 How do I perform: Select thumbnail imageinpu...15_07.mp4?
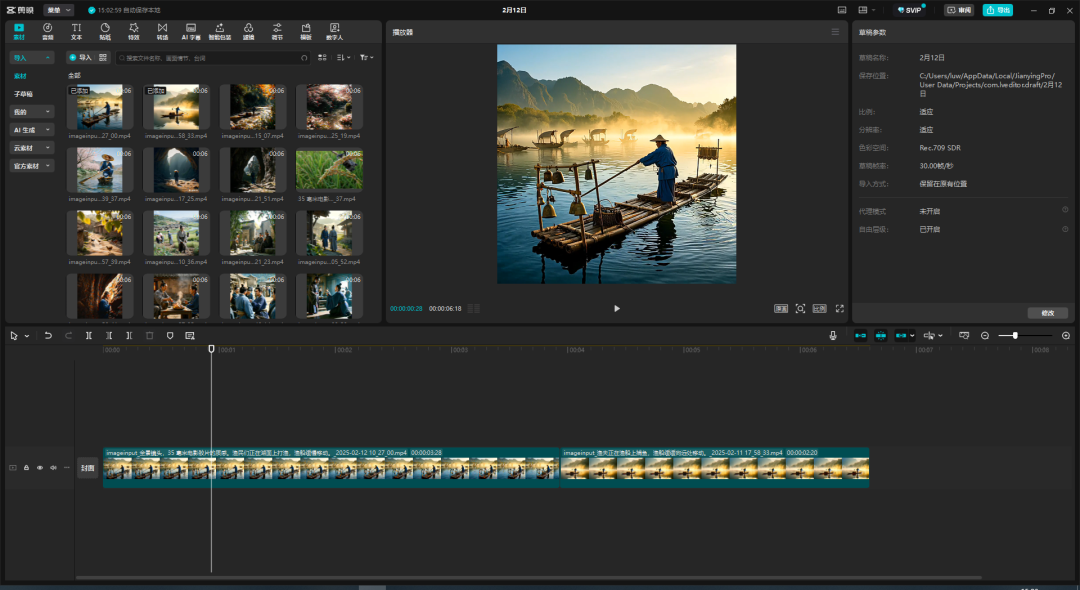pyautogui.click(x=253, y=107)
